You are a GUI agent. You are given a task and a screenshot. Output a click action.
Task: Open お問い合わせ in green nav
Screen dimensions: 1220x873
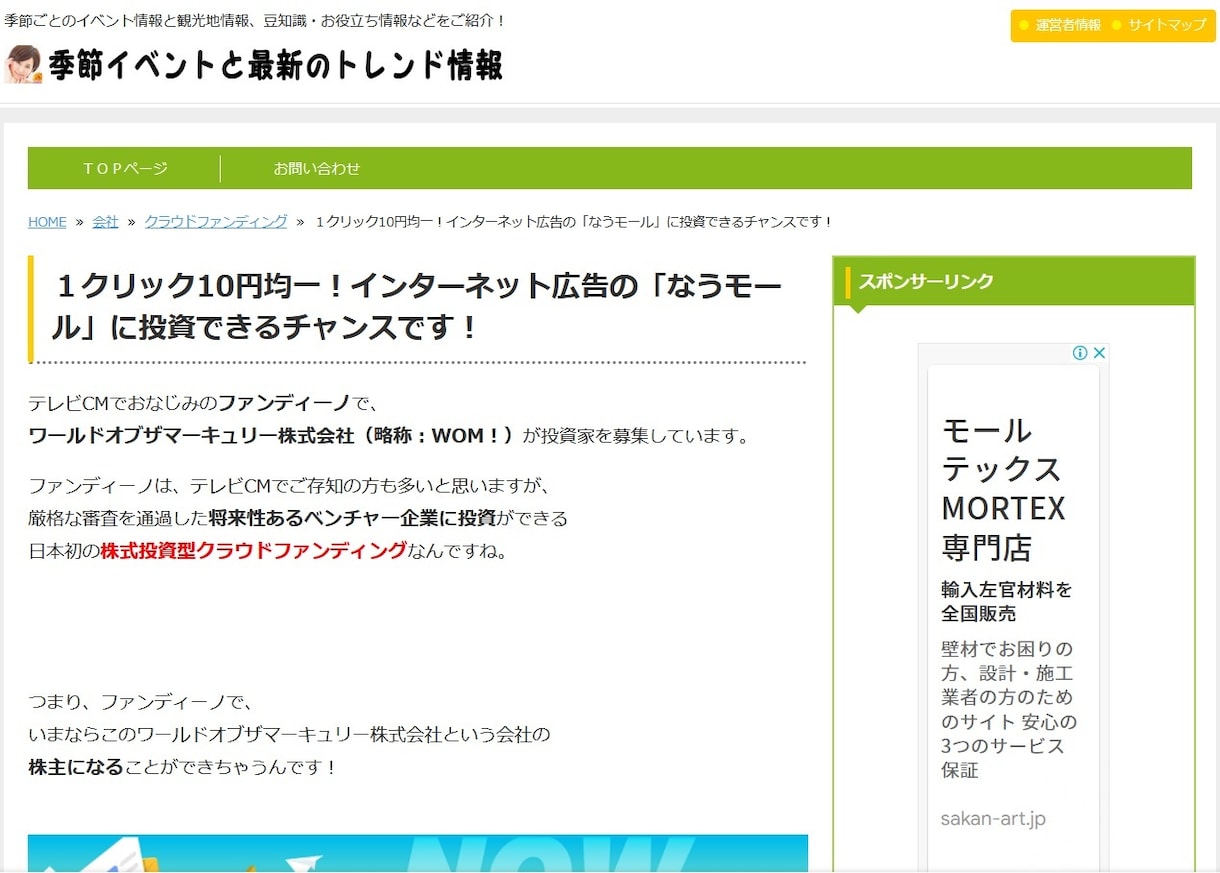point(317,168)
